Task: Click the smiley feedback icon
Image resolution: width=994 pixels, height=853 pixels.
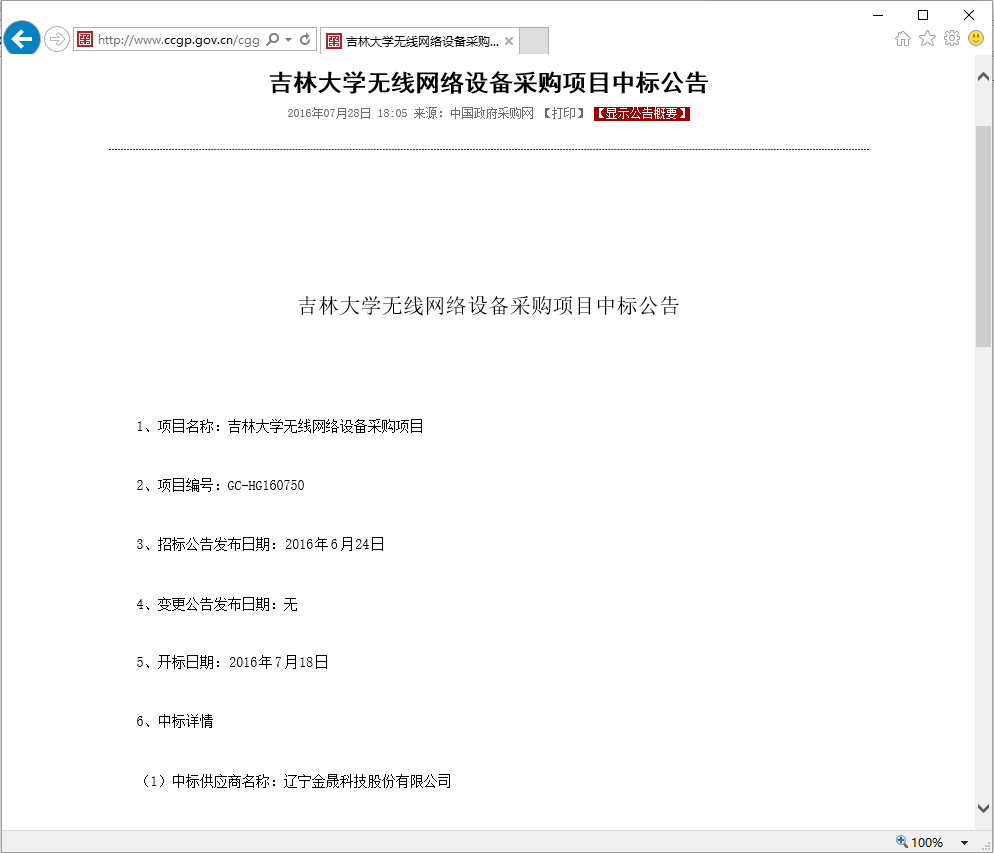Action: click(976, 38)
